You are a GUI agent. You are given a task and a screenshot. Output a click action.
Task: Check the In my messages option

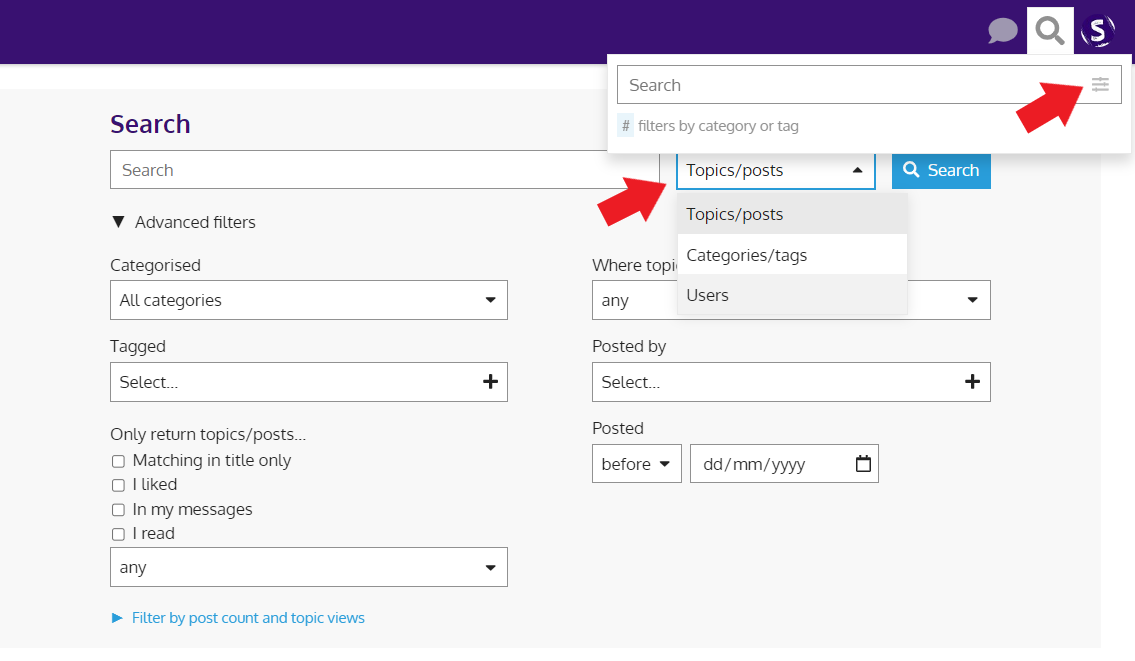(x=118, y=510)
